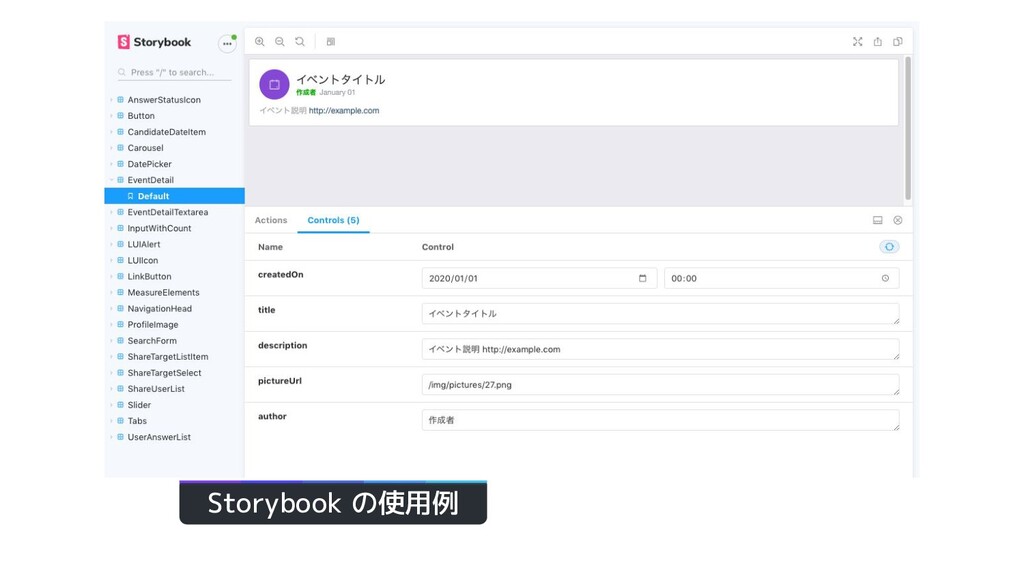The height and width of the screenshot is (576, 1024).
Task: Click the Control column header
Action: [438, 247]
